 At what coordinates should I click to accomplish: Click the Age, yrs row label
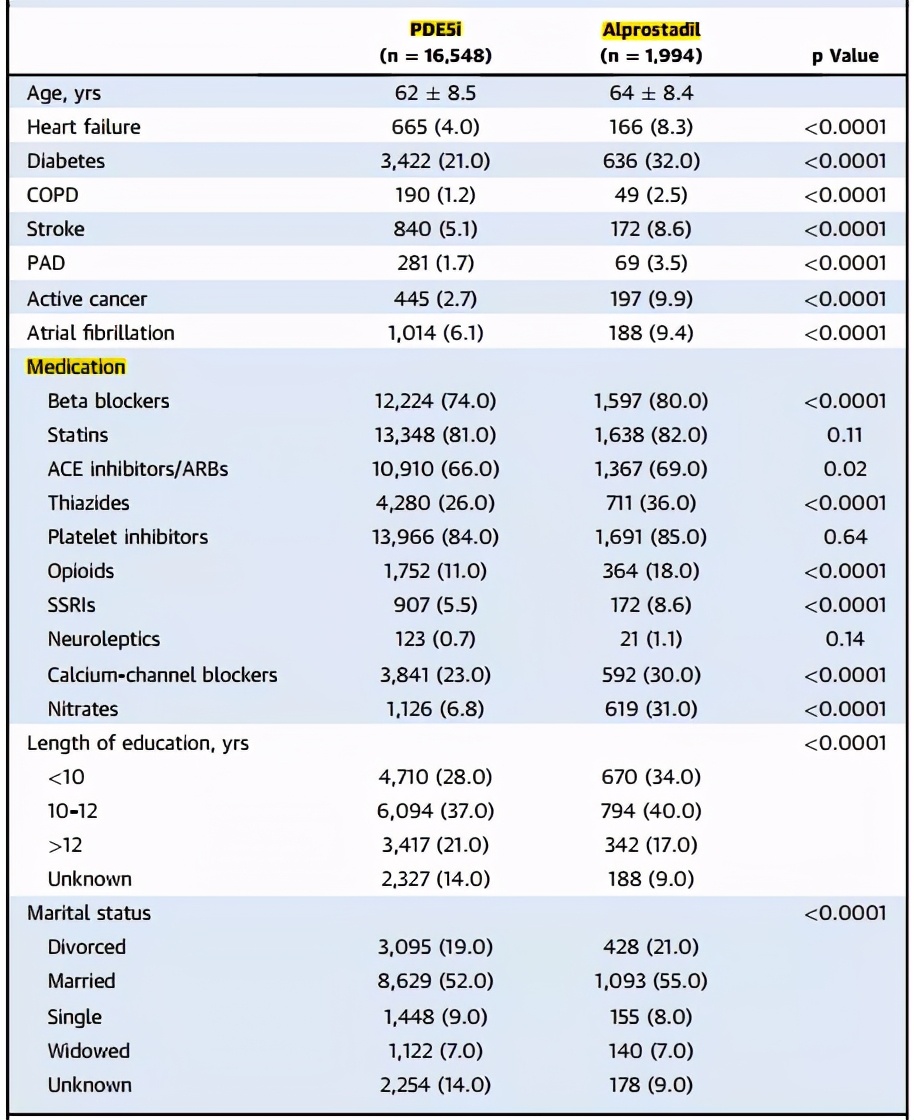pos(63,94)
